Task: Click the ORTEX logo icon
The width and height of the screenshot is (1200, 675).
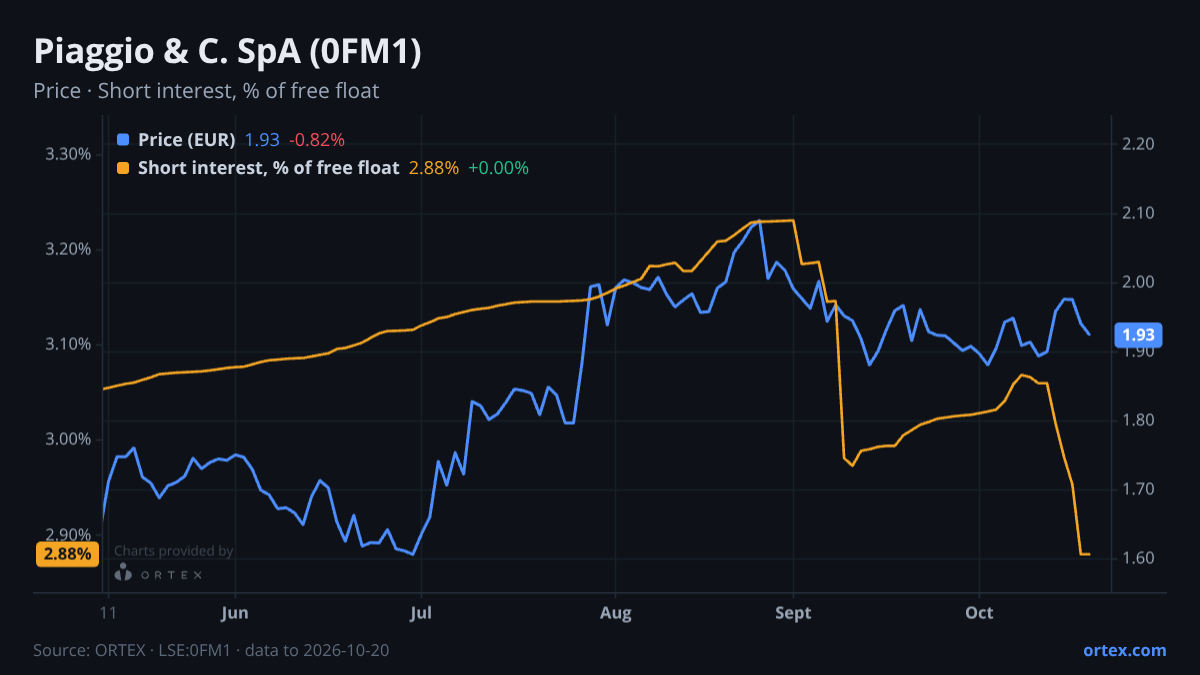Action: tap(123, 573)
